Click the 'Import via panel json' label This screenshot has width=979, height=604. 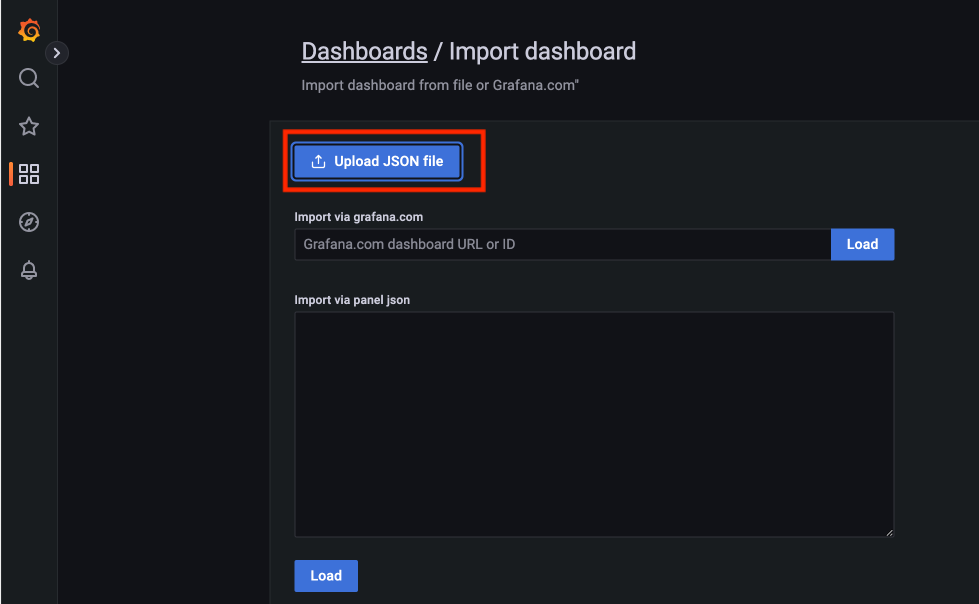pos(352,300)
